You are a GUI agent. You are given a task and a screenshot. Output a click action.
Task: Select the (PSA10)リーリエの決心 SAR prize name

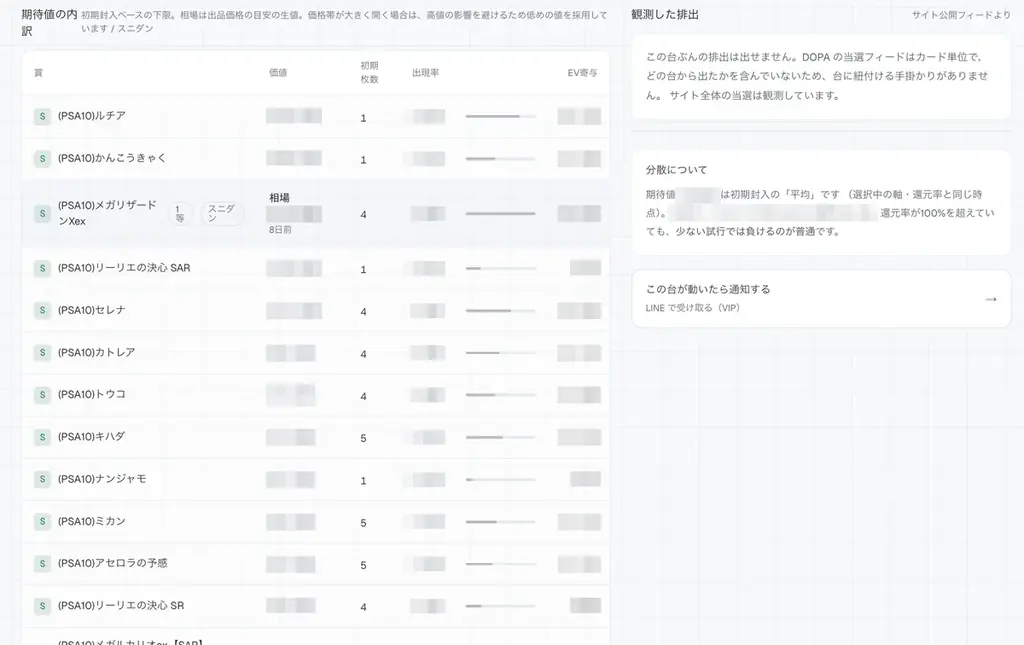coord(124,268)
